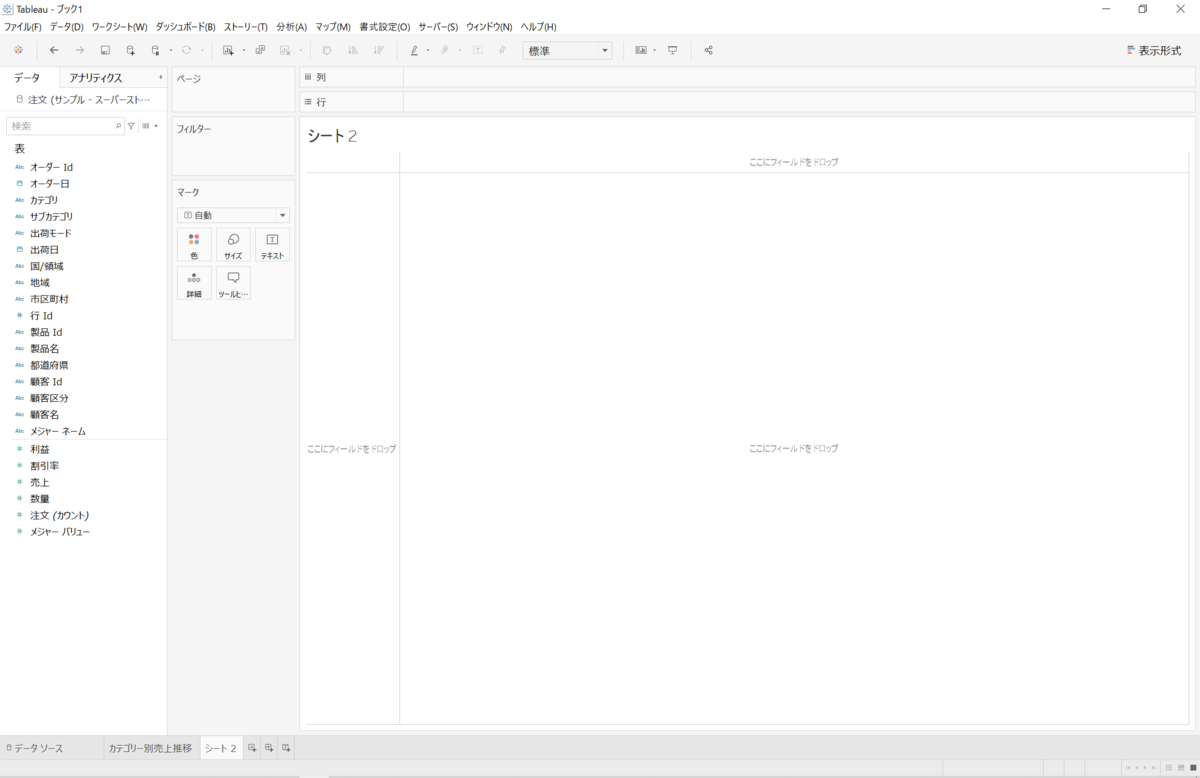
Task: Click the filter fields icon beside search
Action: (x=131, y=126)
